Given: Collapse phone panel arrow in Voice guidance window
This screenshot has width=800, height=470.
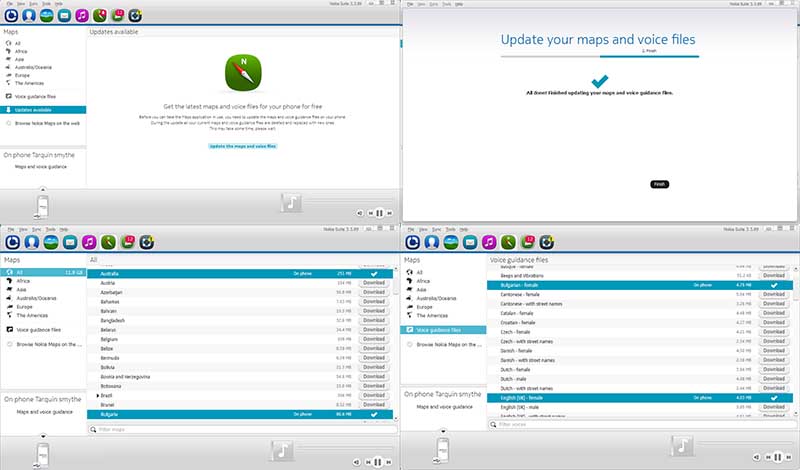Looking at the screenshot, I should 443,431.
